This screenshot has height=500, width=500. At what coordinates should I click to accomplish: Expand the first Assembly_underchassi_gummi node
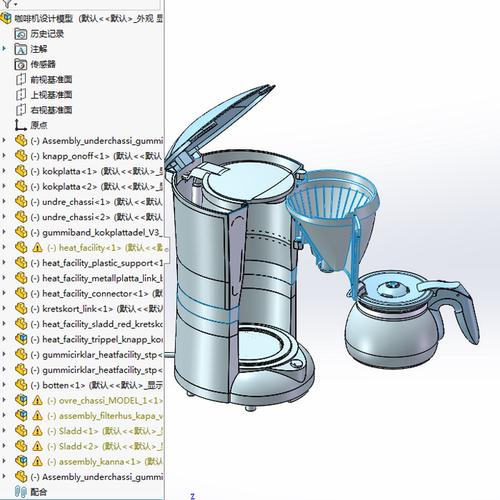click(x=4, y=140)
